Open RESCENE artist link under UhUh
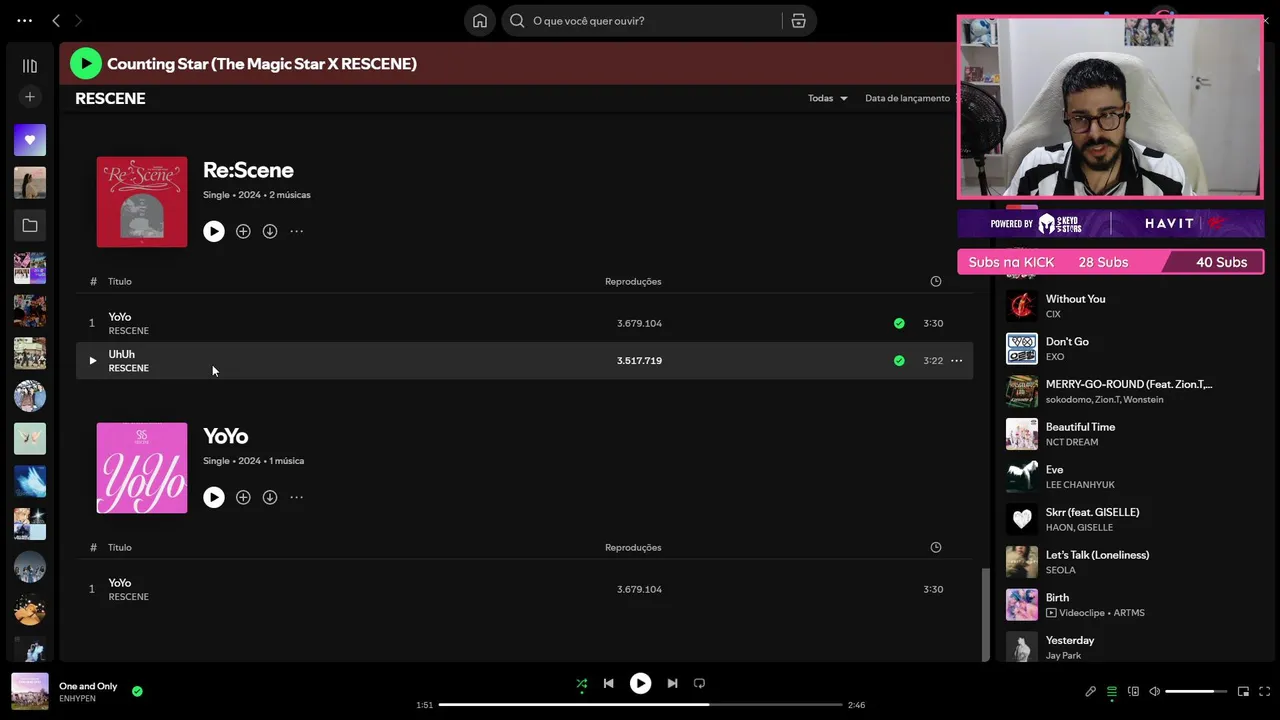This screenshot has height=720, width=1280. (x=128, y=368)
